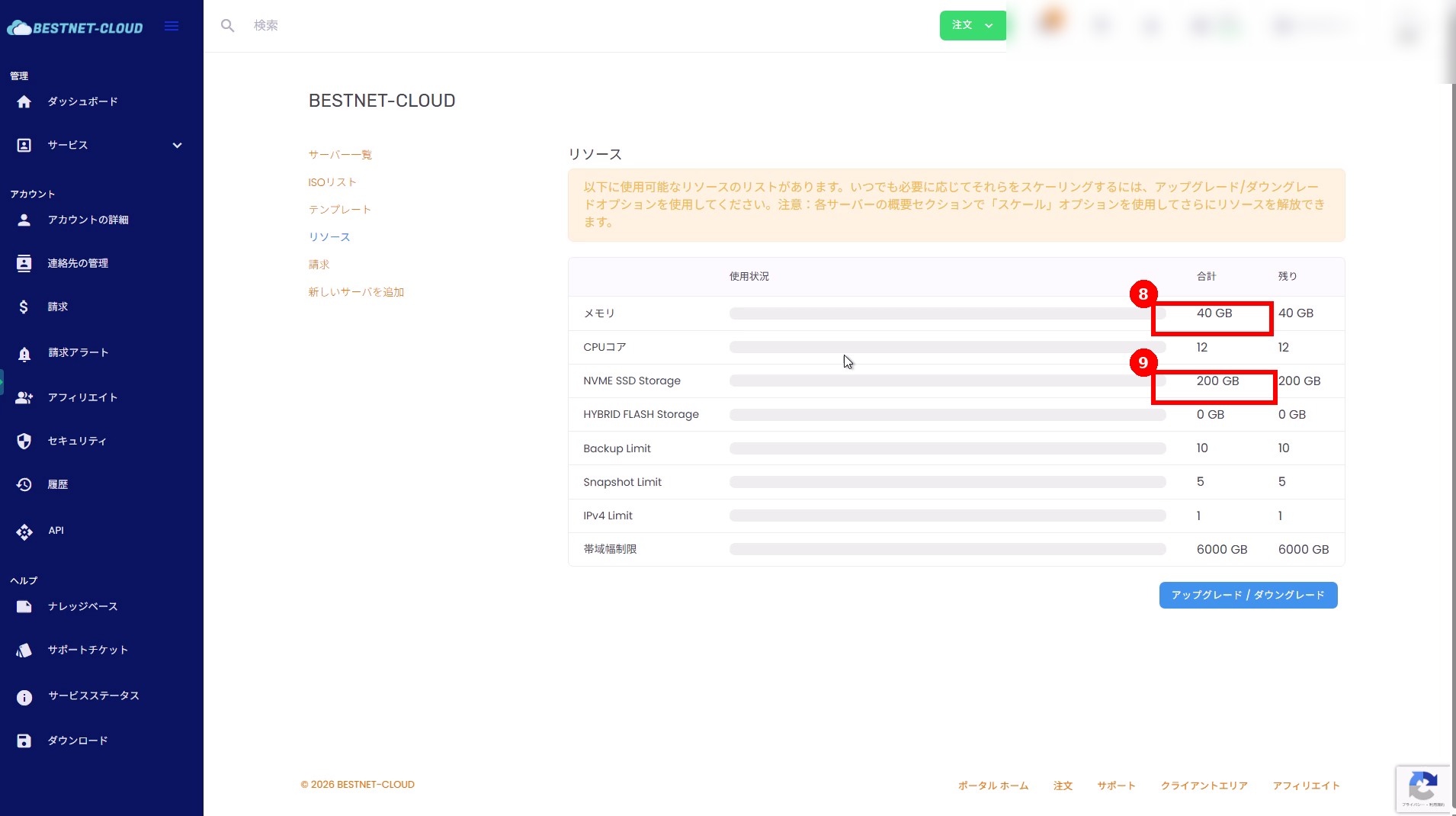The height and width of the screenshot is (816, 1456).
Task: Open the green 注文 dropdown
Action: 972,25
